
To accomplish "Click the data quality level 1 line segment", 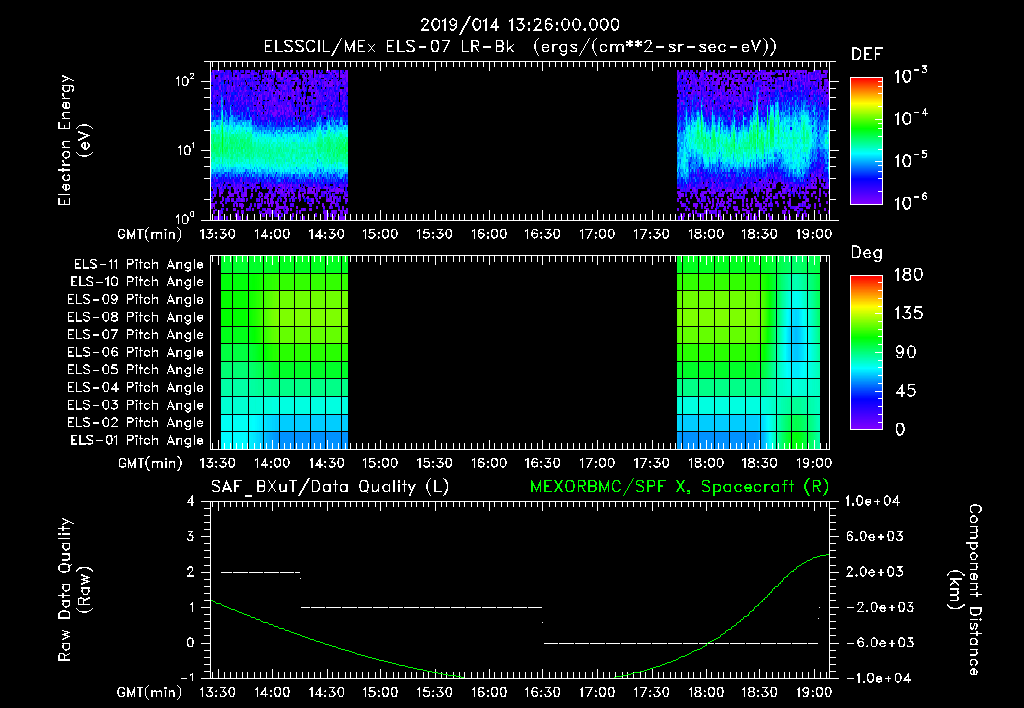I will (421, 607).
